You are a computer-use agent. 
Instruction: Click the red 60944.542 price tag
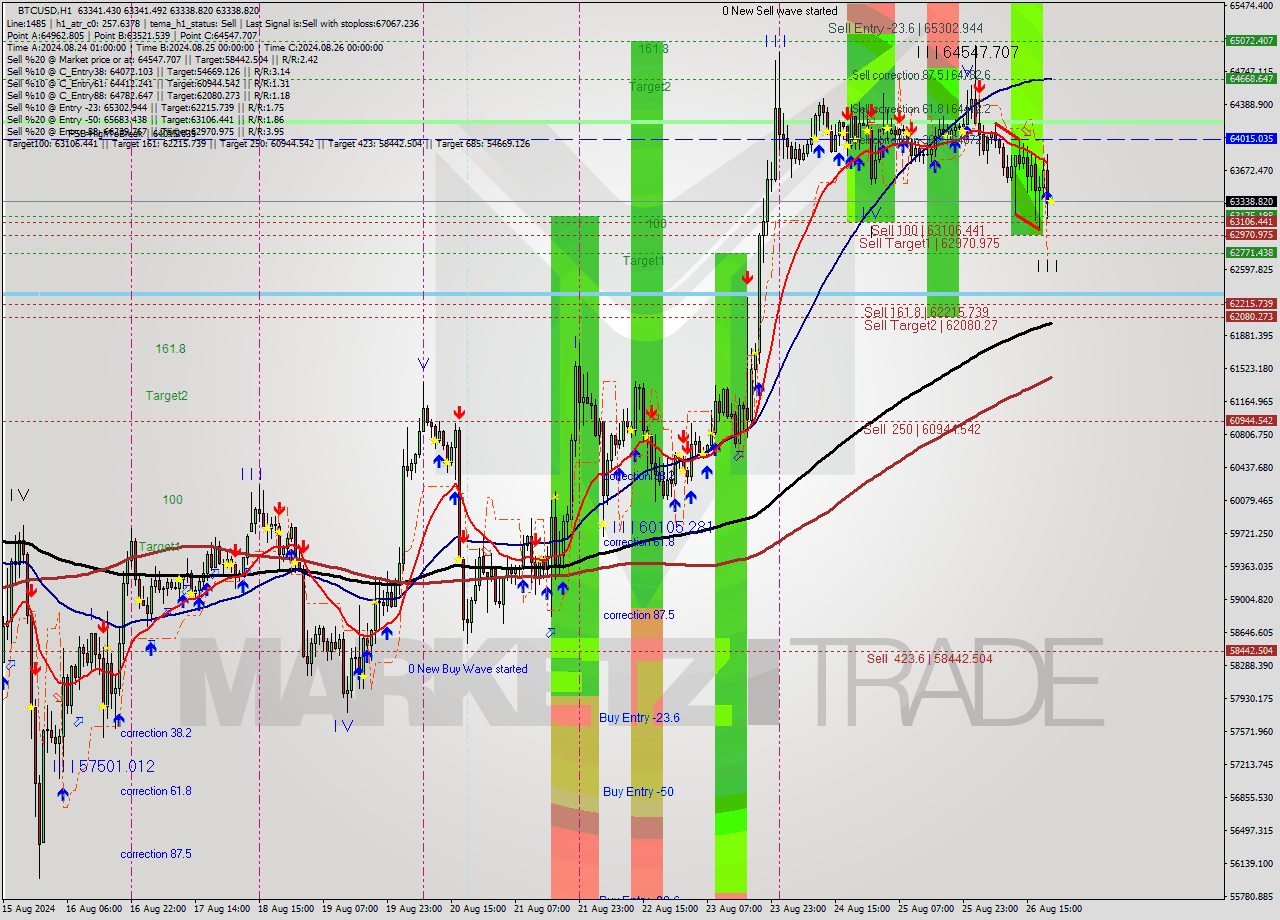point(1251,421)
